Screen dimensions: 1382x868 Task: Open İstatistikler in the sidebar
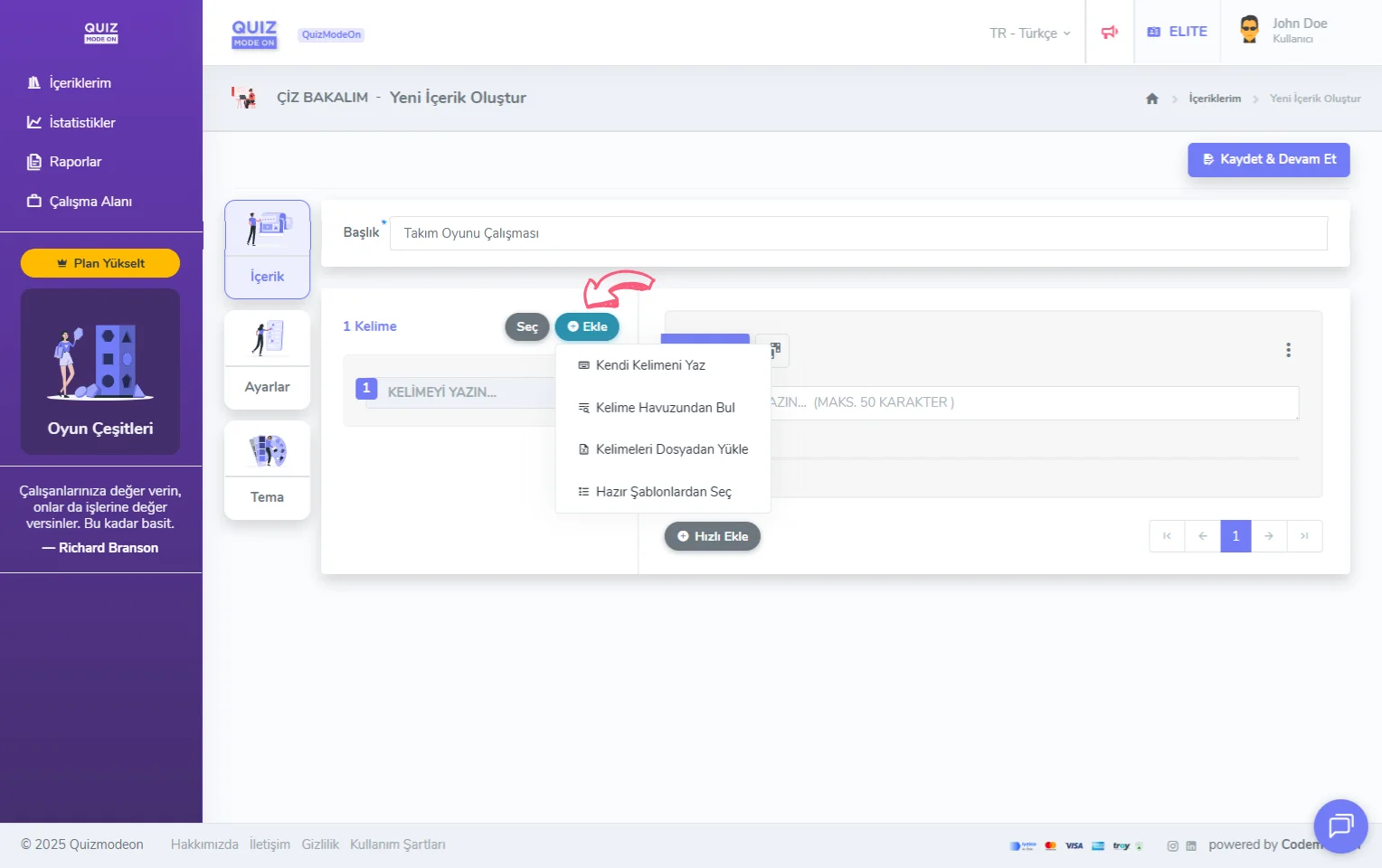[x=81, y=123]
